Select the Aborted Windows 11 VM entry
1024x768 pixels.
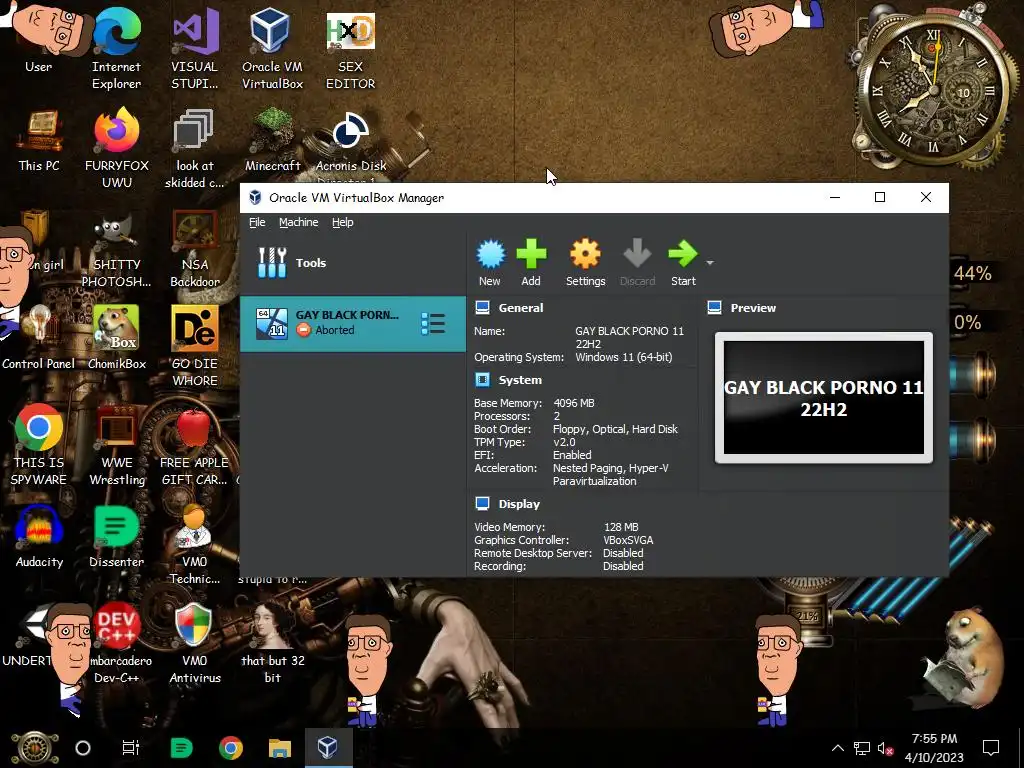pyautogui.click(x=353, y=323)
